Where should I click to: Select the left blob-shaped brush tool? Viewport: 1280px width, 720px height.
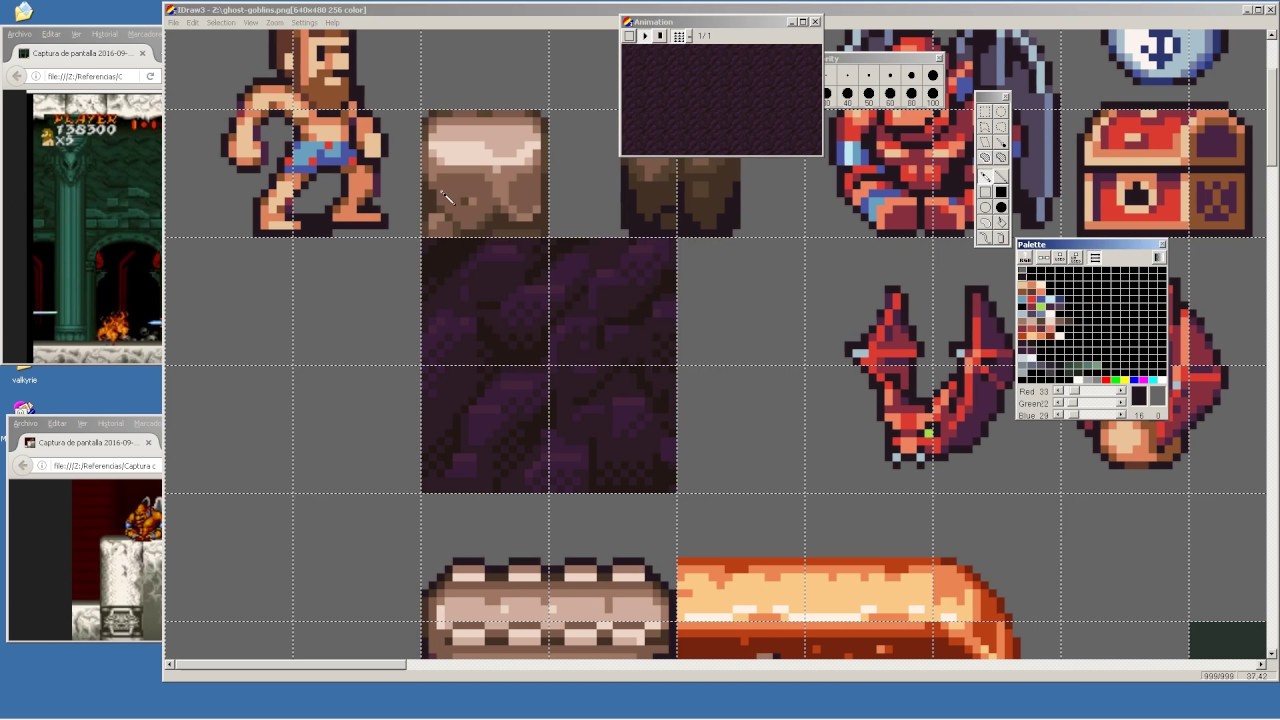(x=985, y=157)
